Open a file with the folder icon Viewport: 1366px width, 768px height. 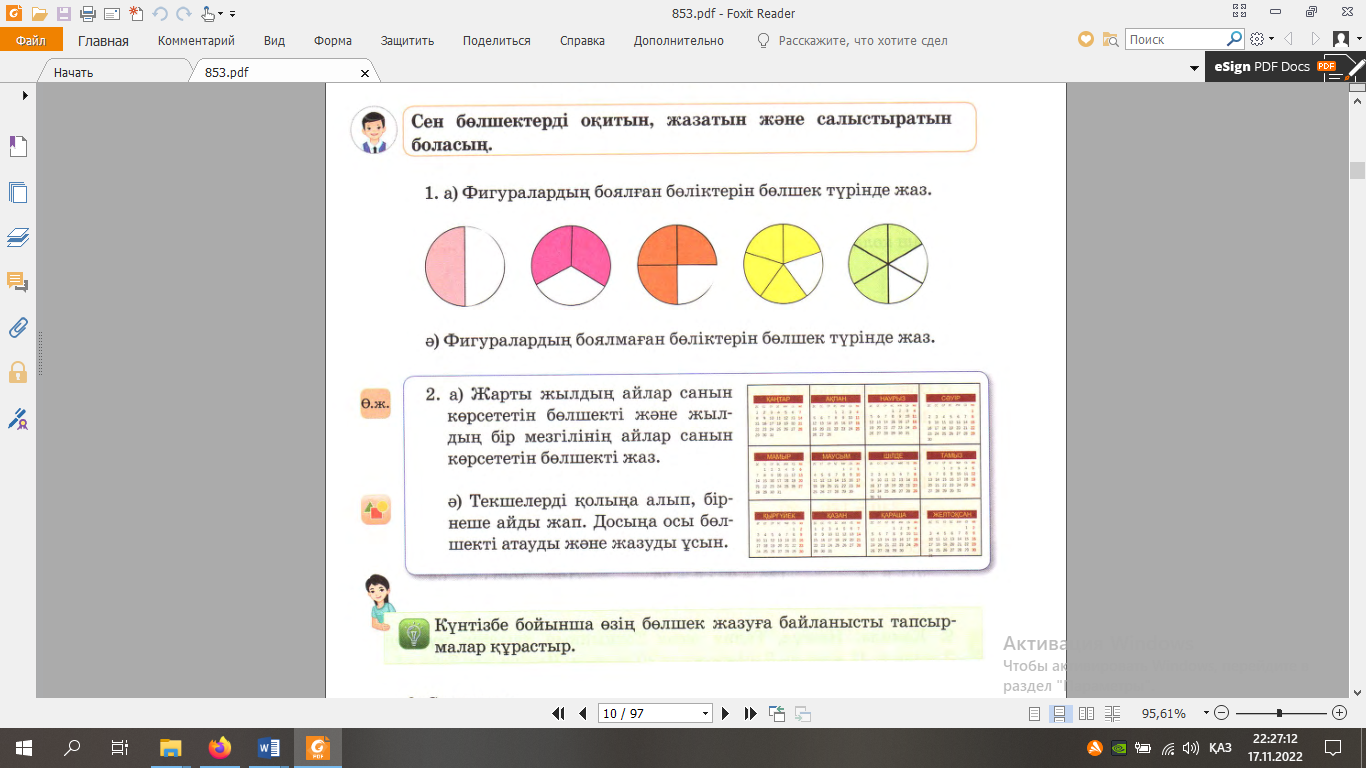click(40, 14)
